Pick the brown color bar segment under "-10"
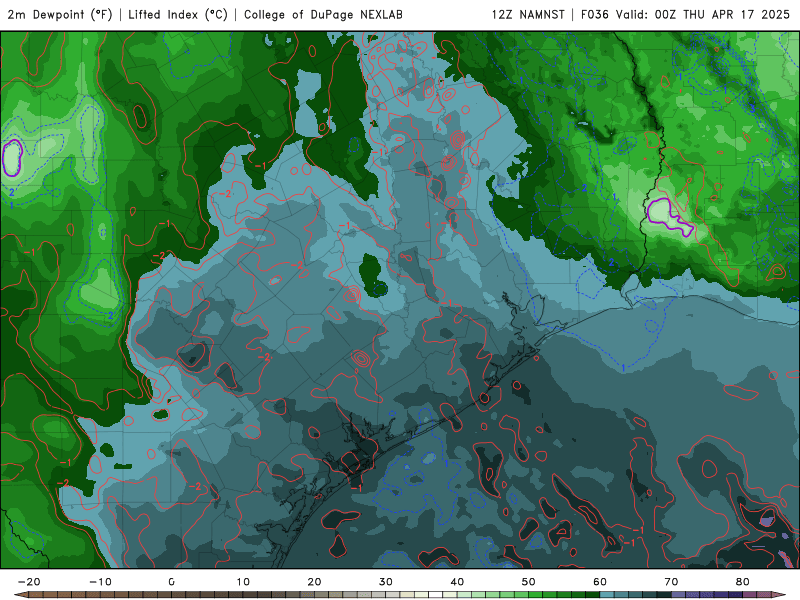Viewport: 800px width, 600px height. pos(107,595)
